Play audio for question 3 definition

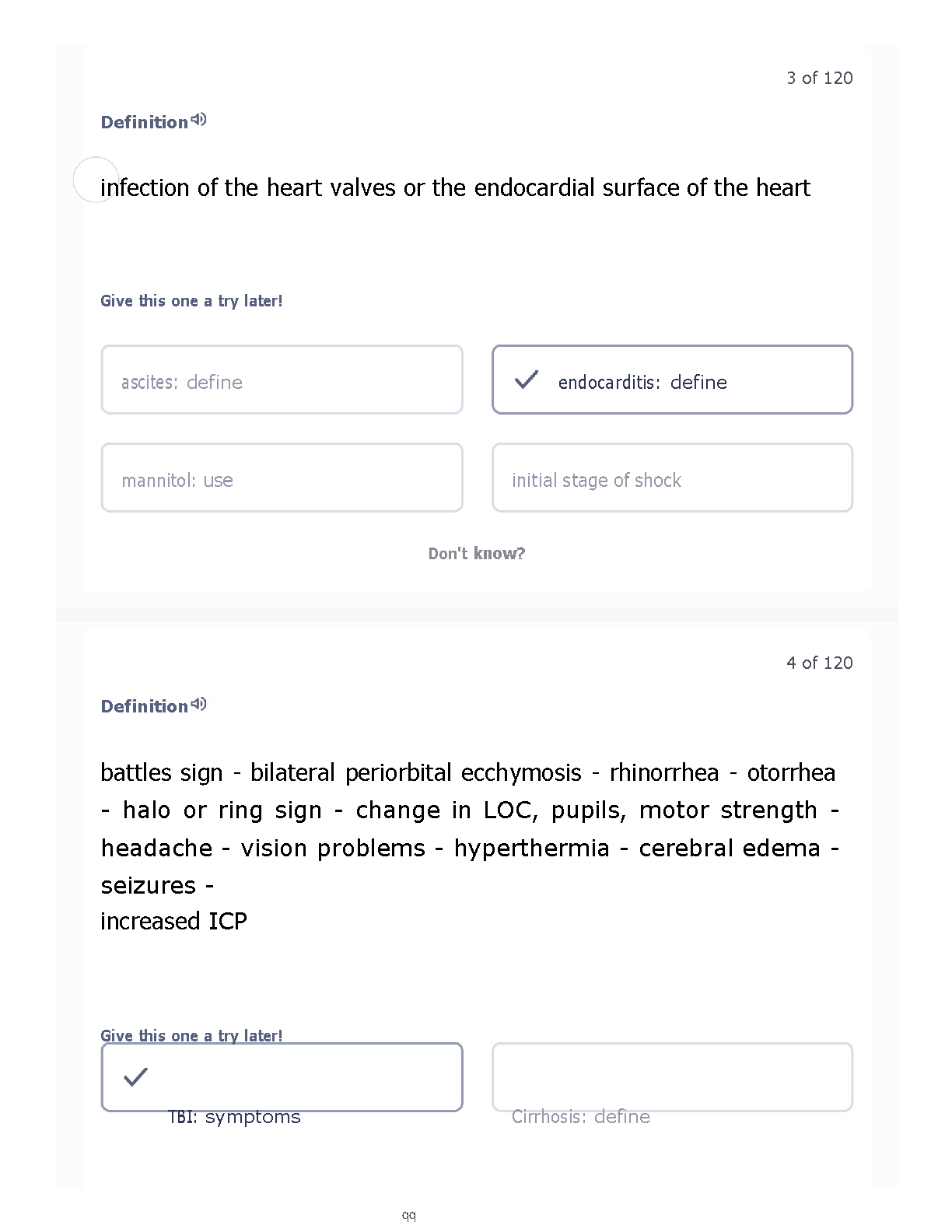click(199, 120)
